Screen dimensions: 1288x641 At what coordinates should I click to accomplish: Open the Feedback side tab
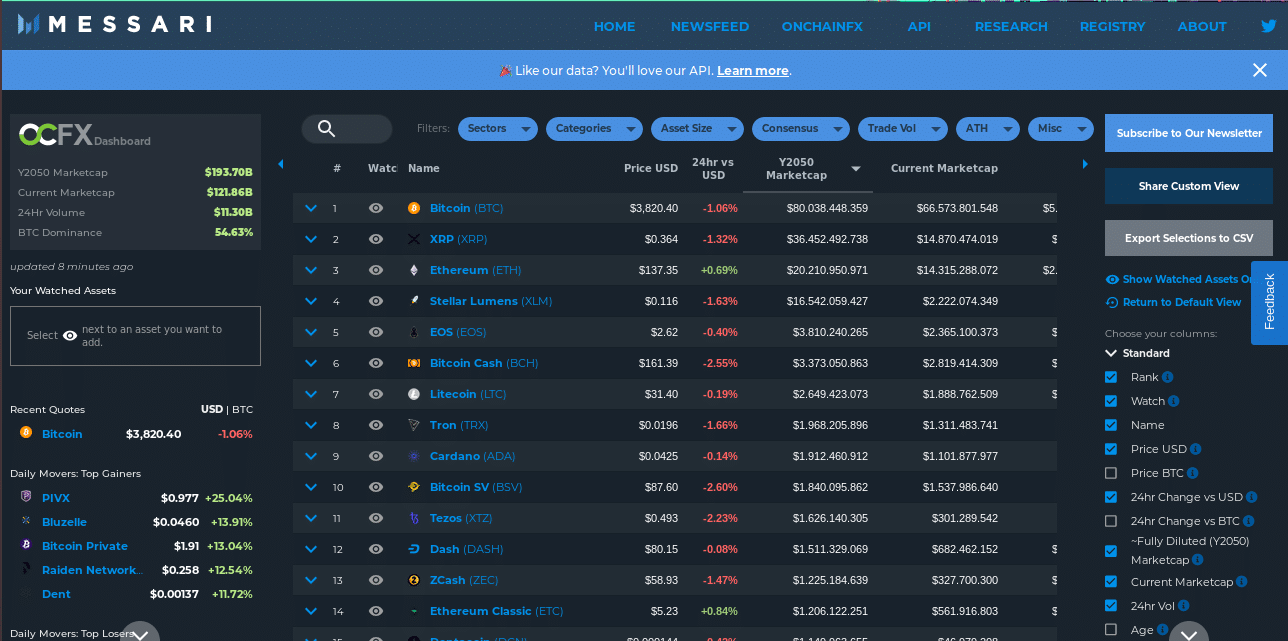click(1270, 303)
